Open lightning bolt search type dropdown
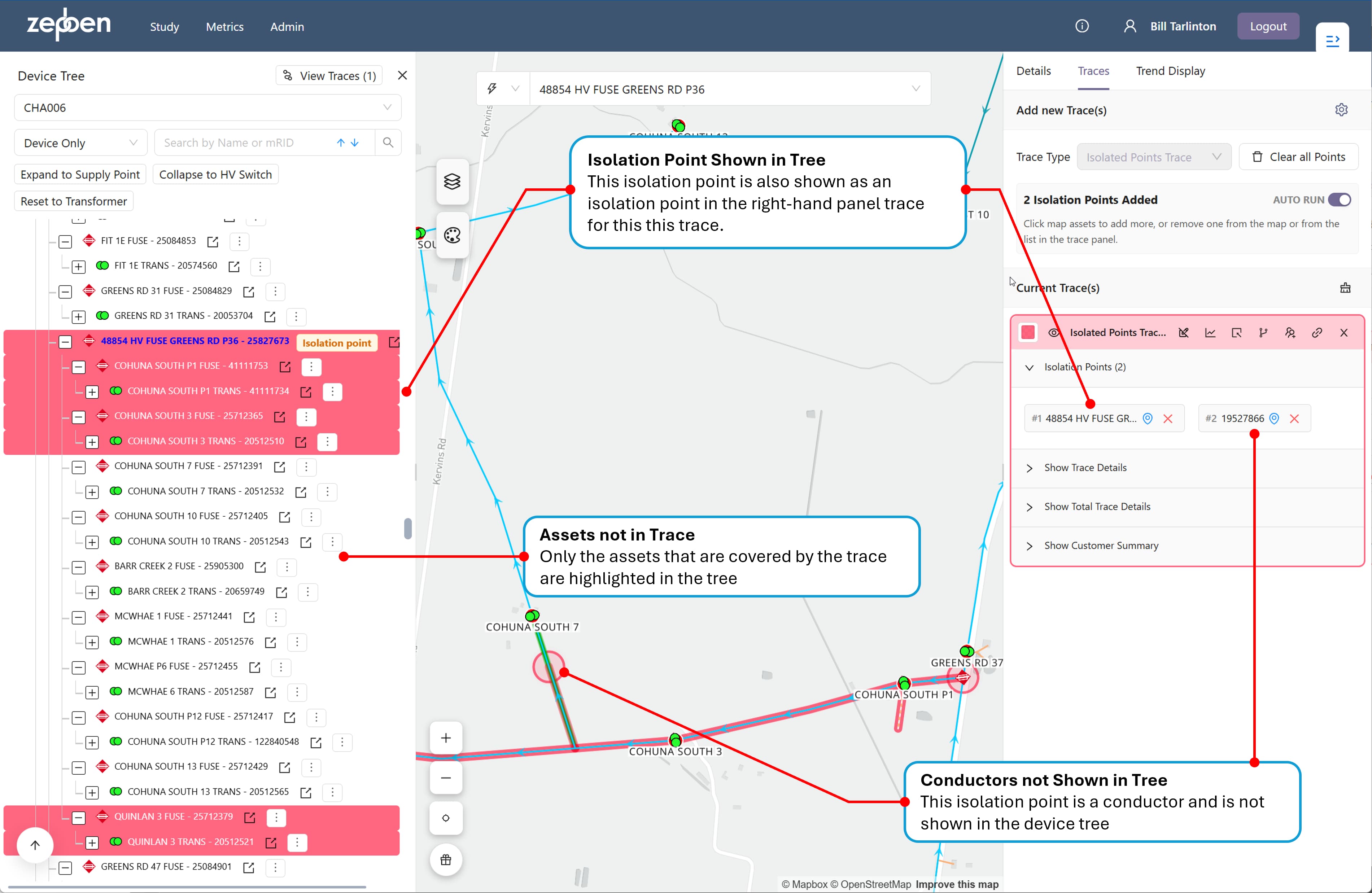The height and width of the screenshot is (893, 1372). (x=503, y=89)
